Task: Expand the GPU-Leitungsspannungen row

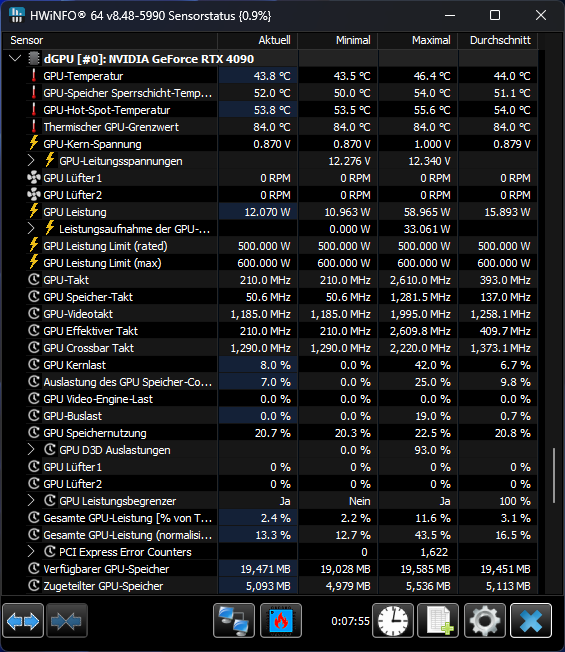Action: click(x=31, y=161)
